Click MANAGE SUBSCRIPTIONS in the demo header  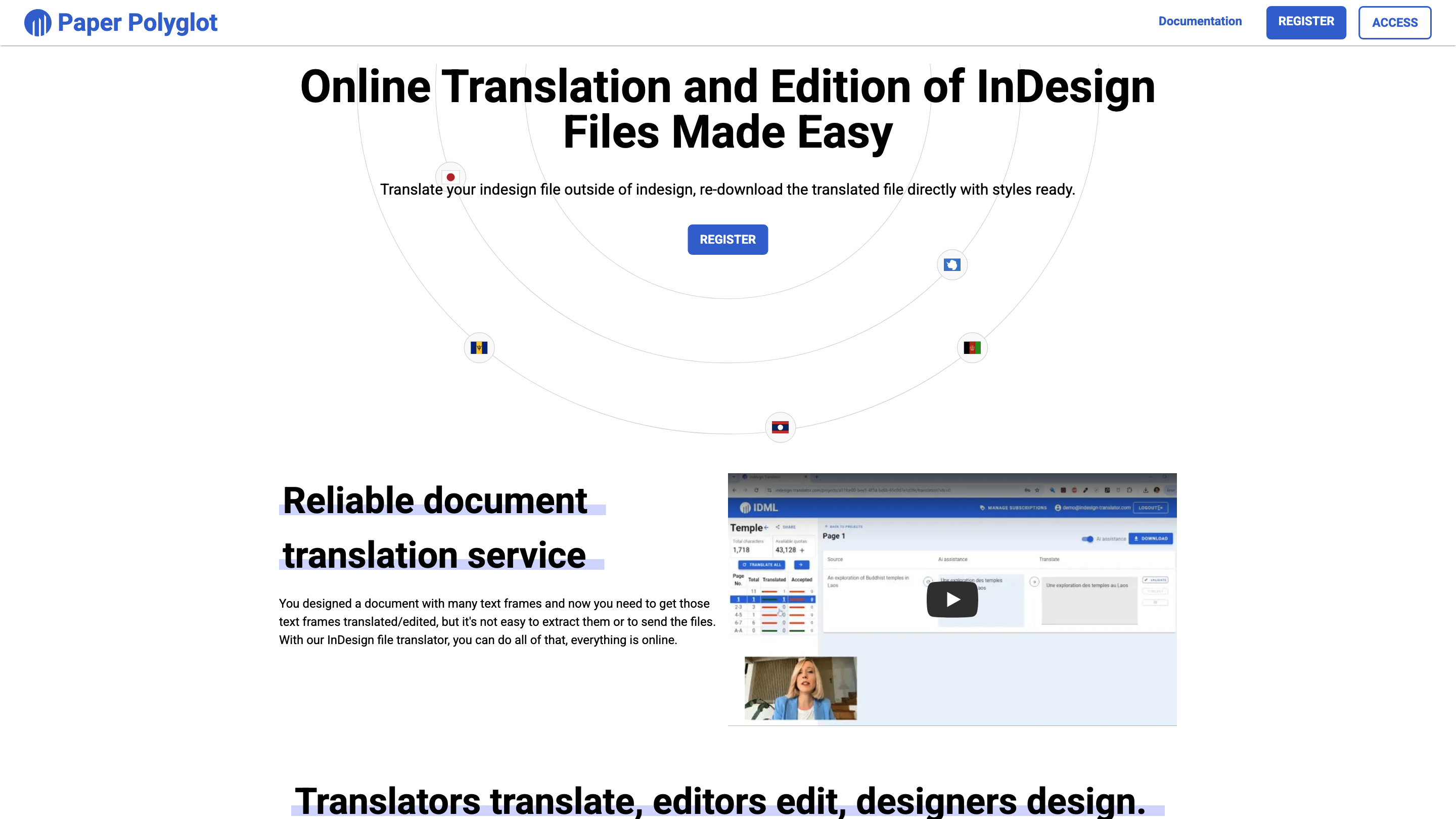(x=1017, y=508)
